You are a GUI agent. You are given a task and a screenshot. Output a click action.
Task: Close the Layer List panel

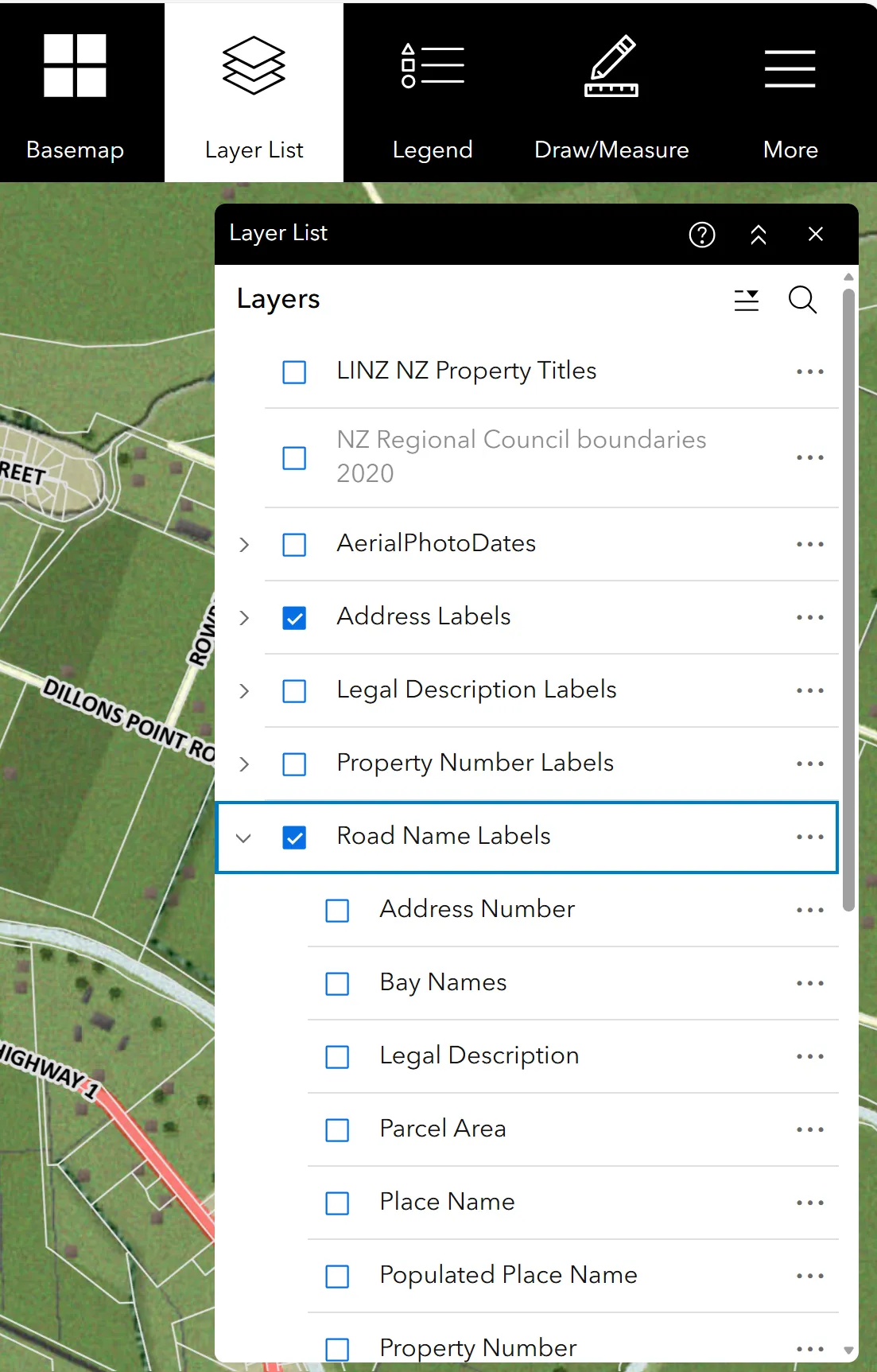coord(816,235)
